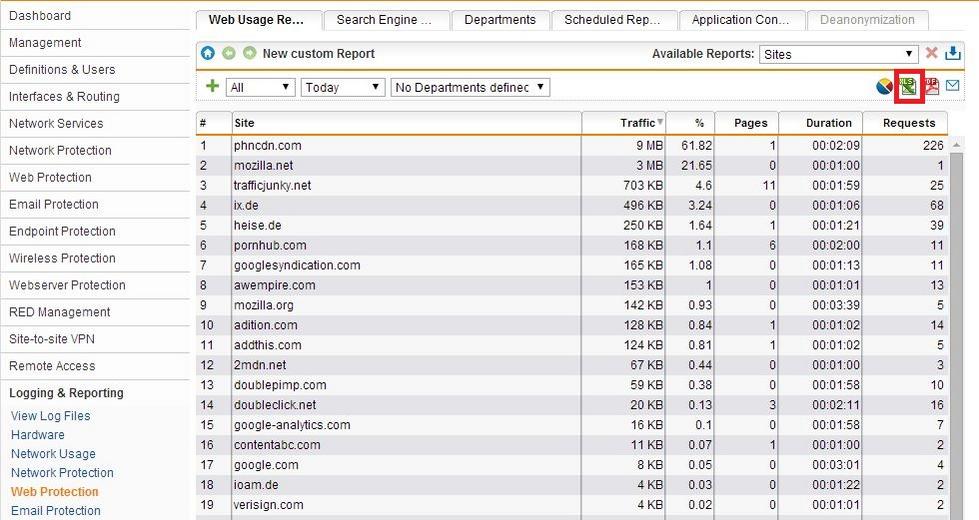The width and height of the screenshot is (979, 520).
Task: Send the report by email icon
Action: click(x=952, y=86)
